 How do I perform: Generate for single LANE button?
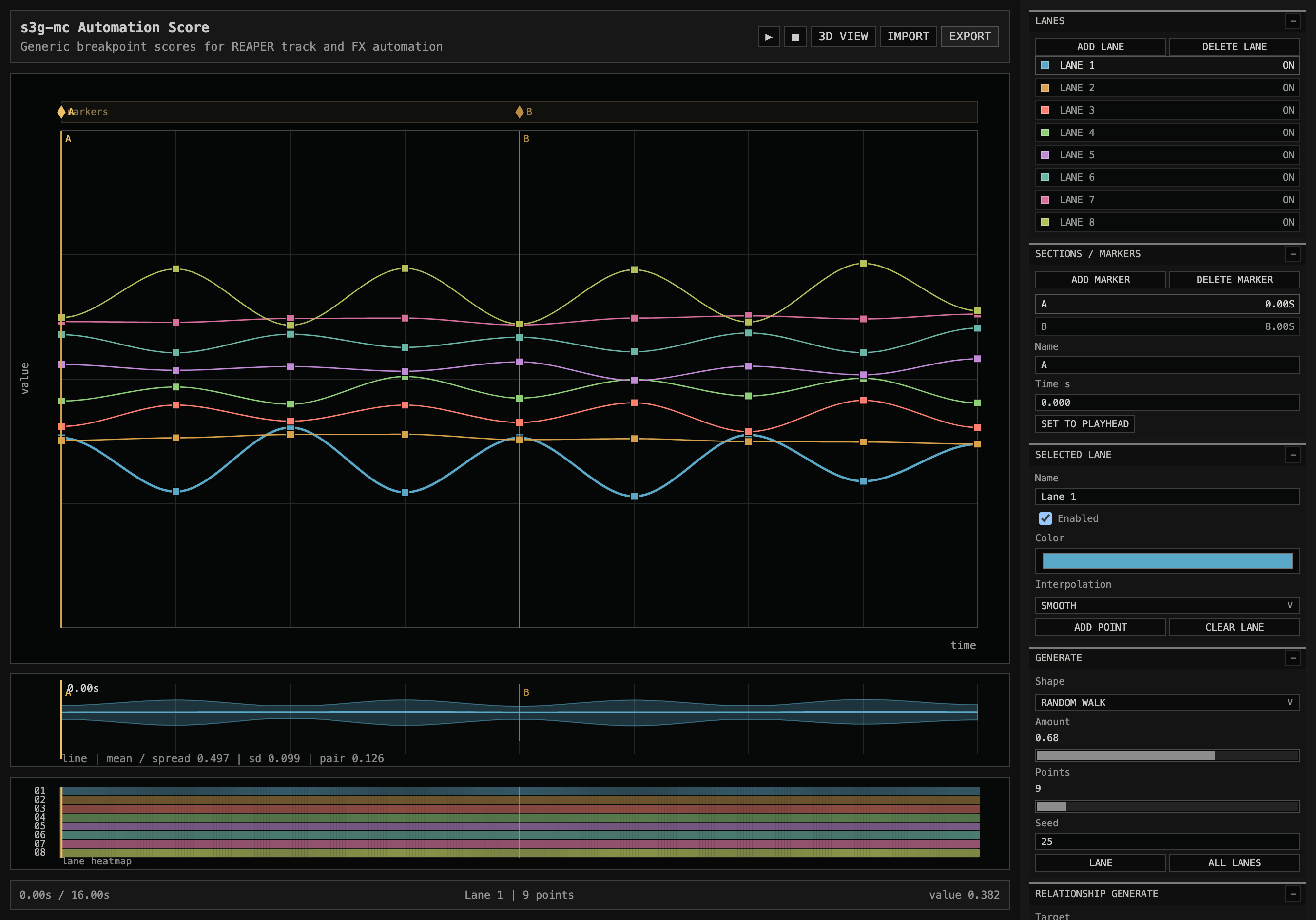click(x=1100, y=862)
